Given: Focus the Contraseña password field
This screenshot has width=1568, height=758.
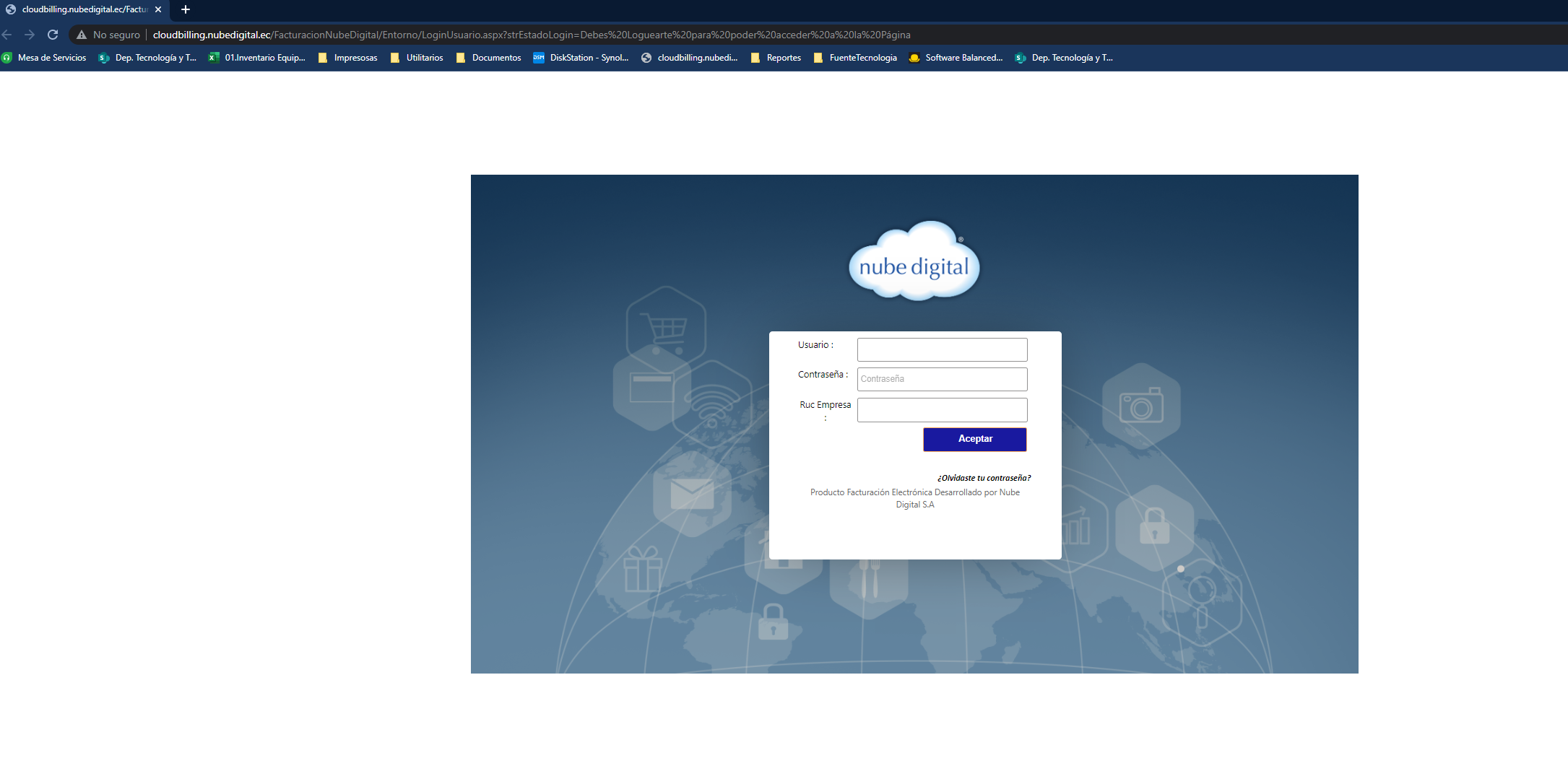Looking at the screenshot, I should [x=942, y=379].
